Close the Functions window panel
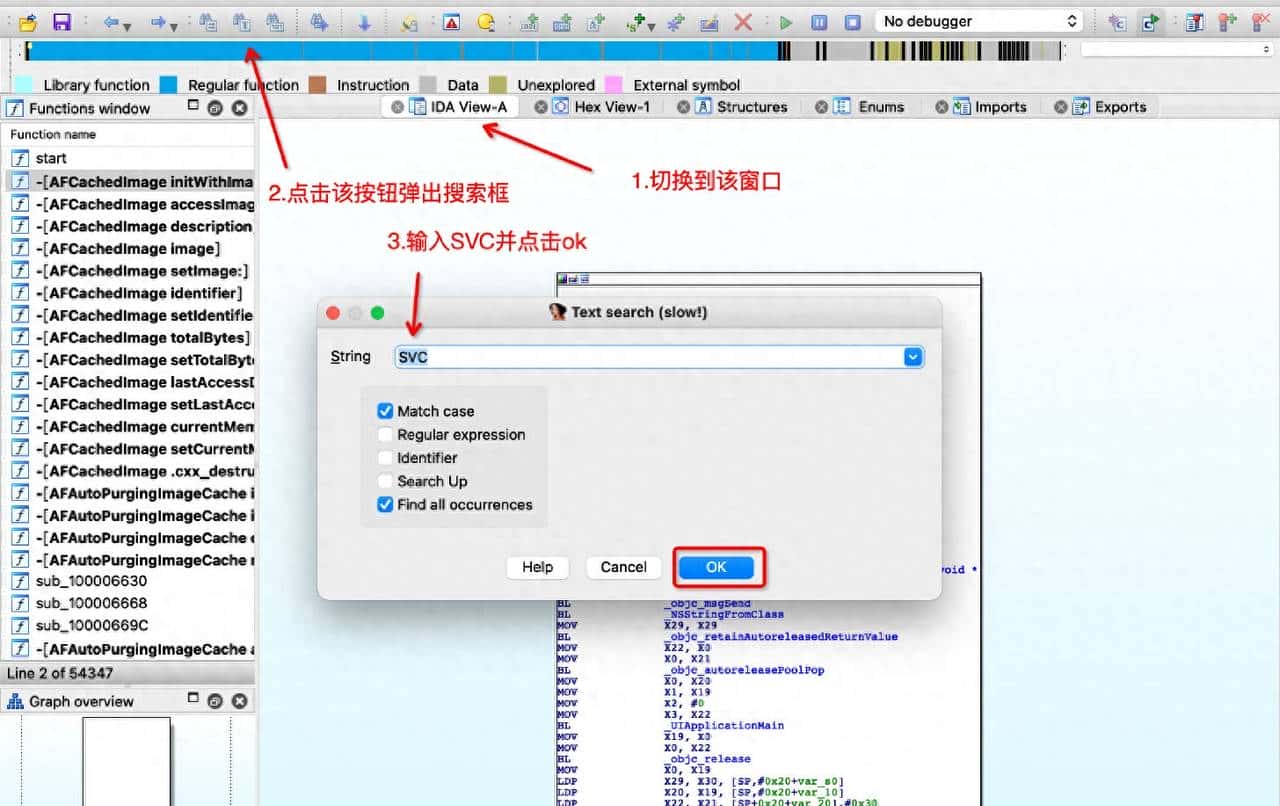The image size is (1280, 806). point(240,108)
